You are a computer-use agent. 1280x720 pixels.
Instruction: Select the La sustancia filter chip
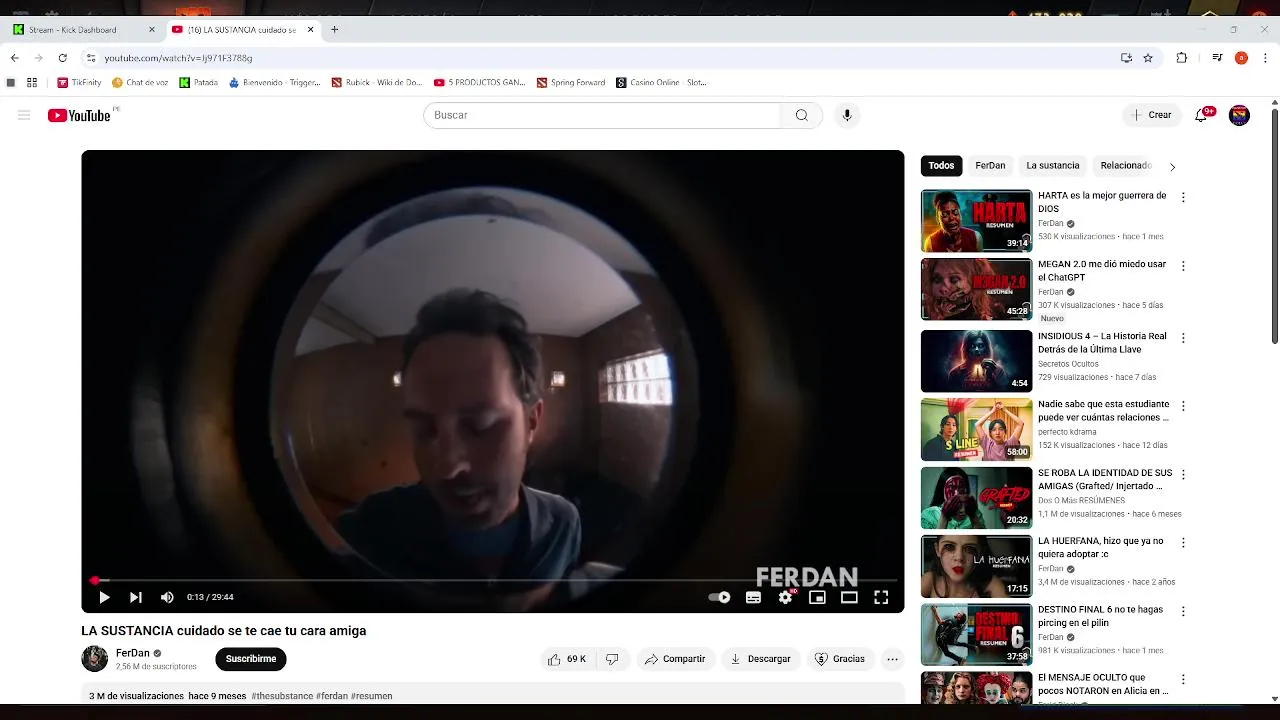[1053, 166]
